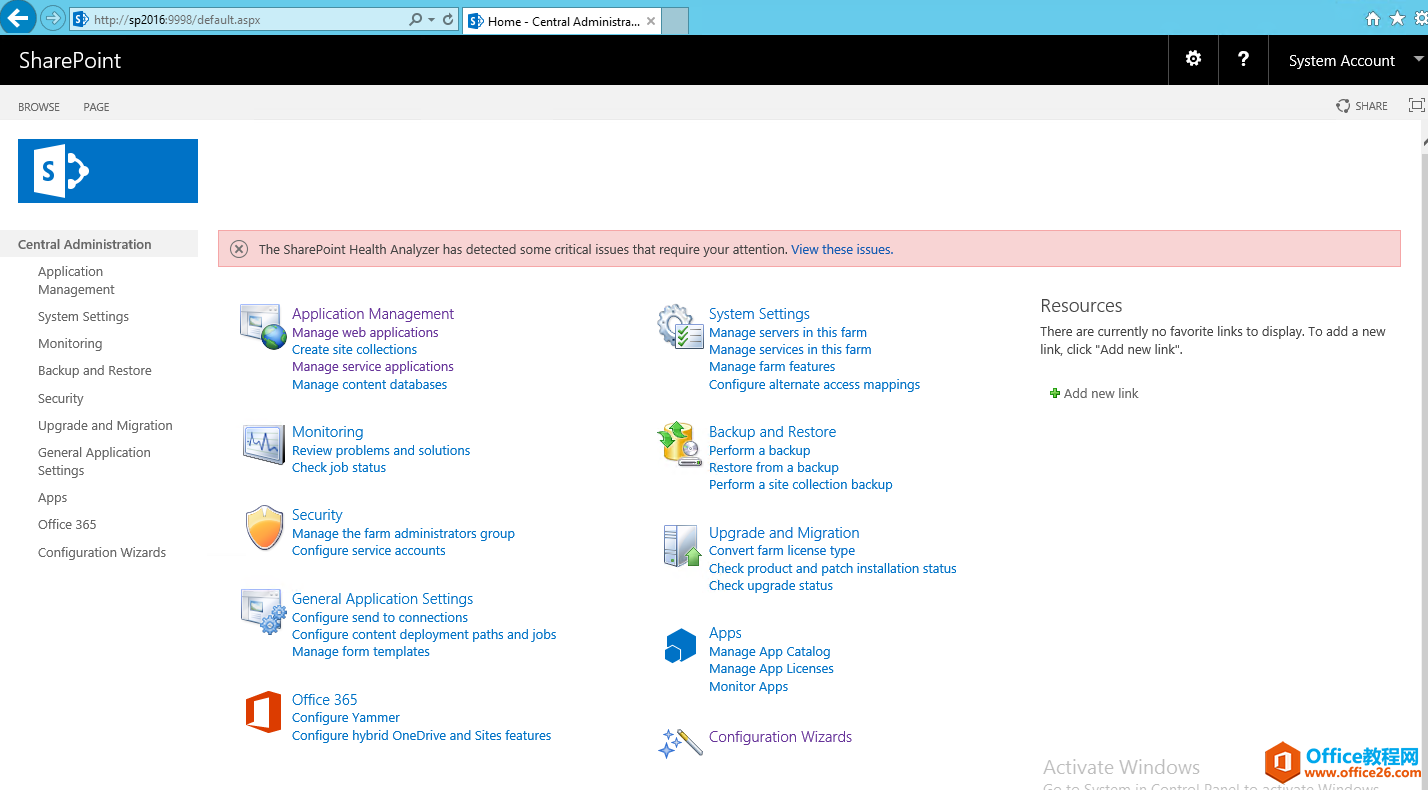1428x790 pixels.
Task: Click the Office 365 logo icon
Action: click(264, 713)
